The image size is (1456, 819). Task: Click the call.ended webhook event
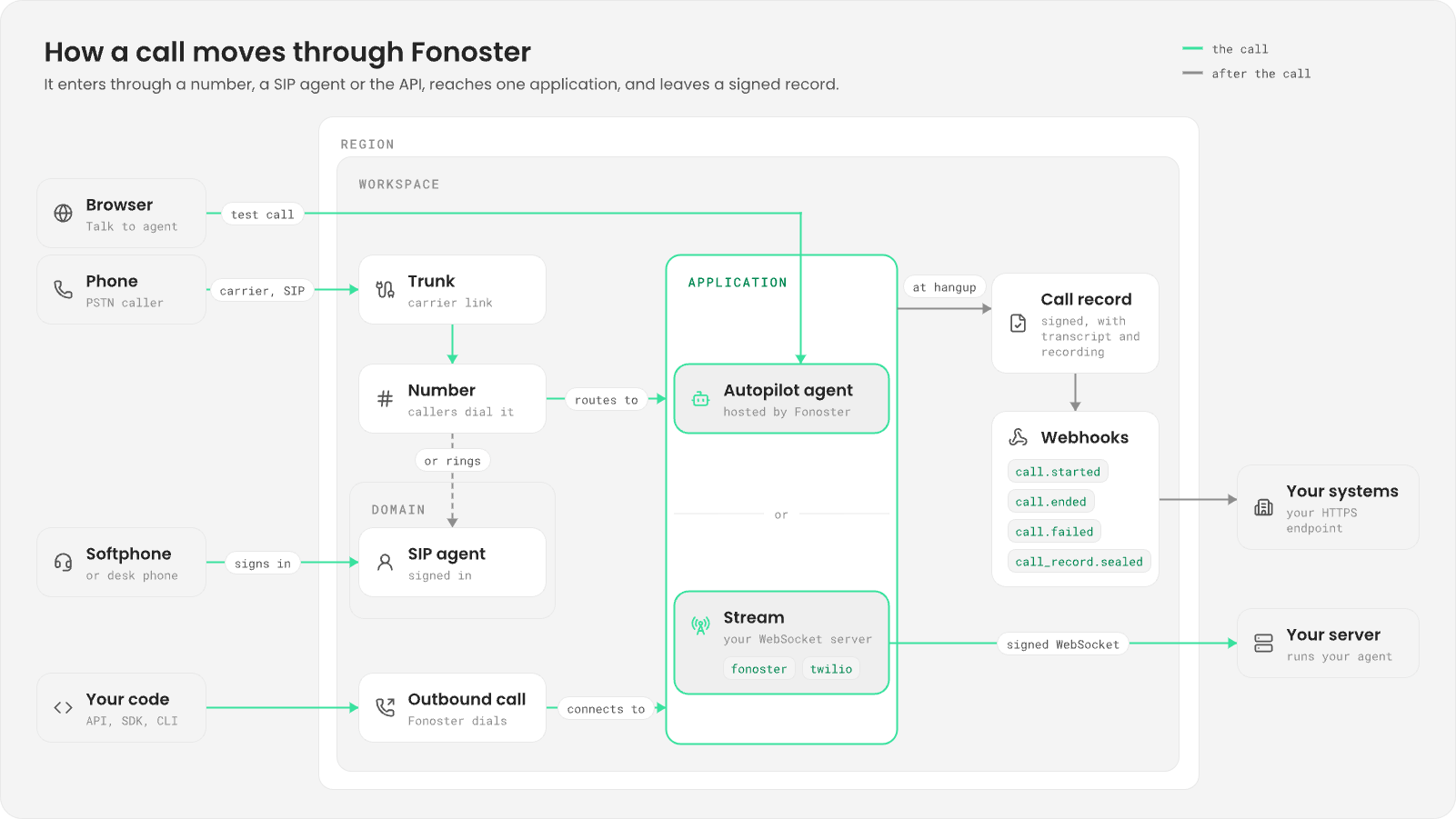point(1050,502)
